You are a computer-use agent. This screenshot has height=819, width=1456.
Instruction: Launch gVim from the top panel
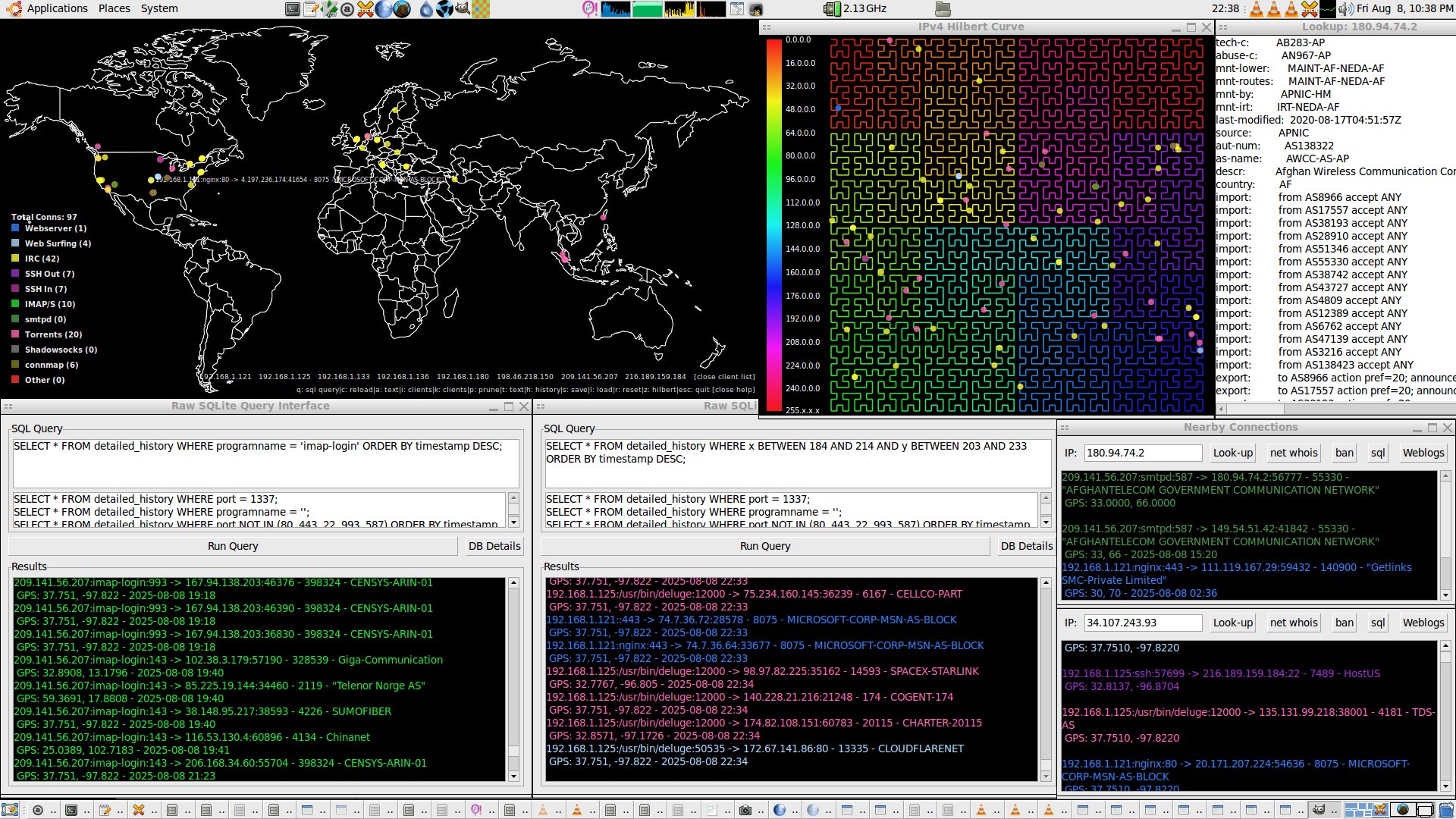pos(329,9)
